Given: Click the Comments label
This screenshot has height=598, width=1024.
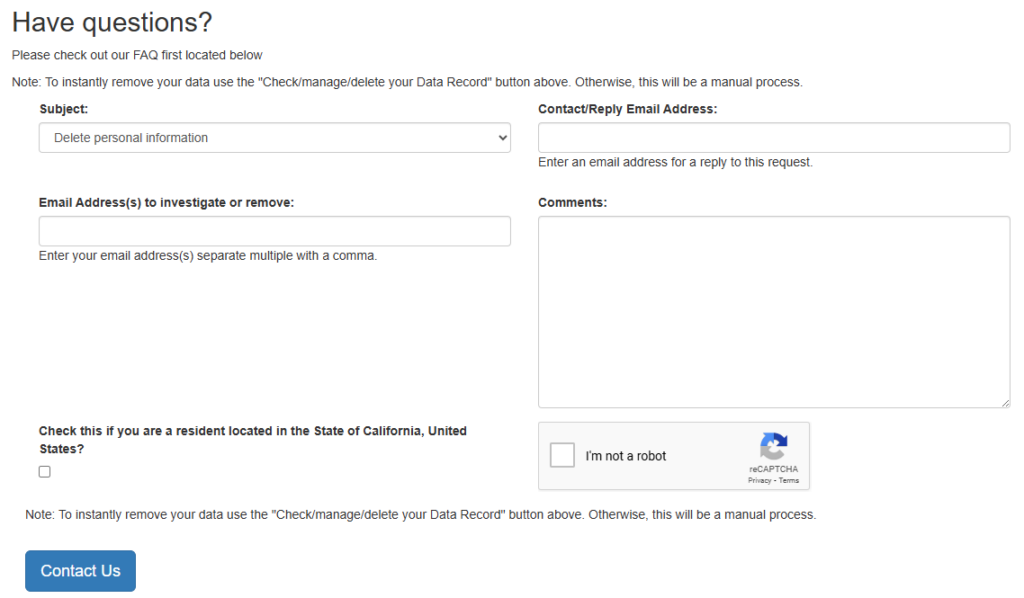Looking at the screenshot, I should click(x=573, y=201).
